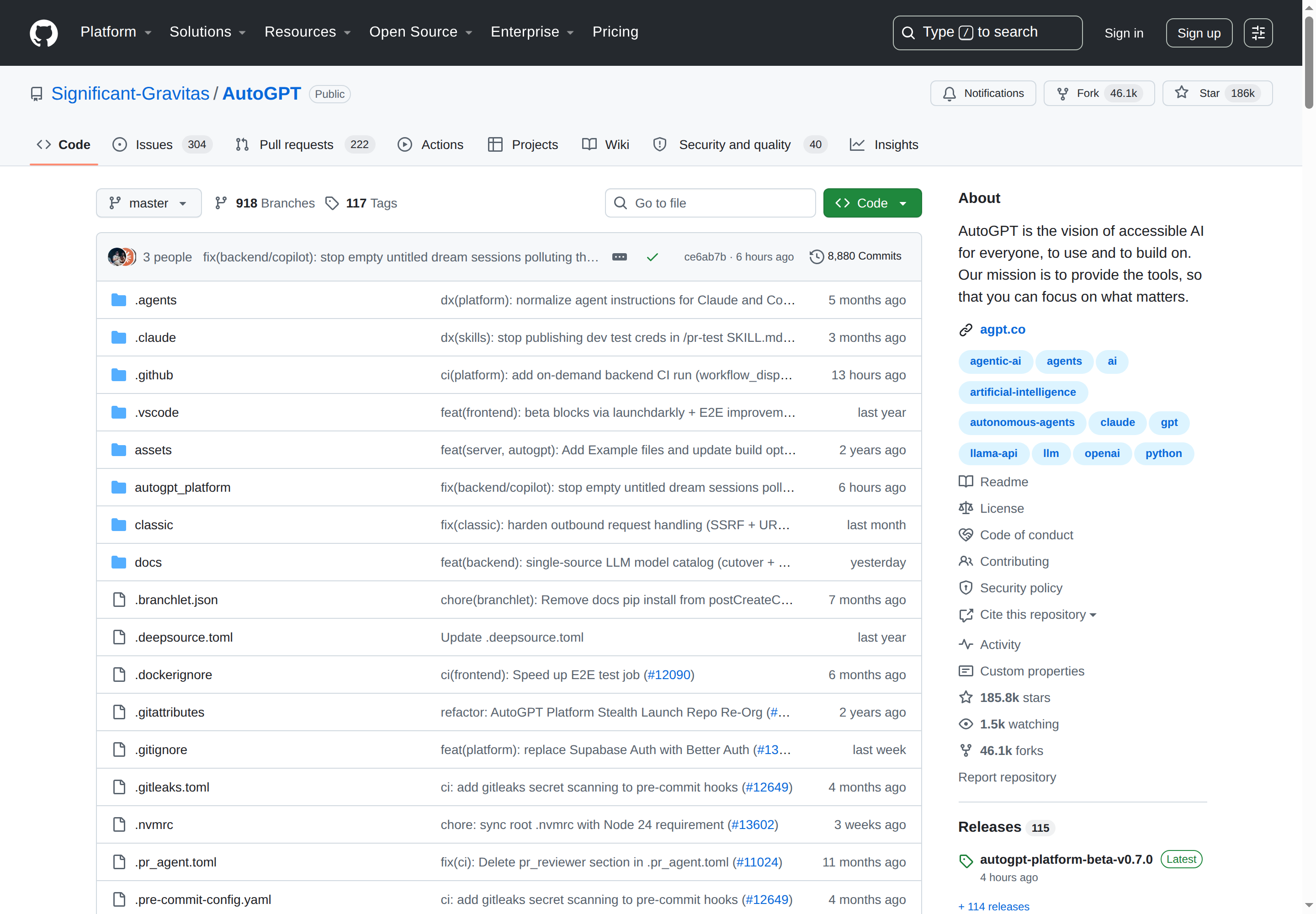
Task: Open the master branch selector
Action: pos(149,203)
